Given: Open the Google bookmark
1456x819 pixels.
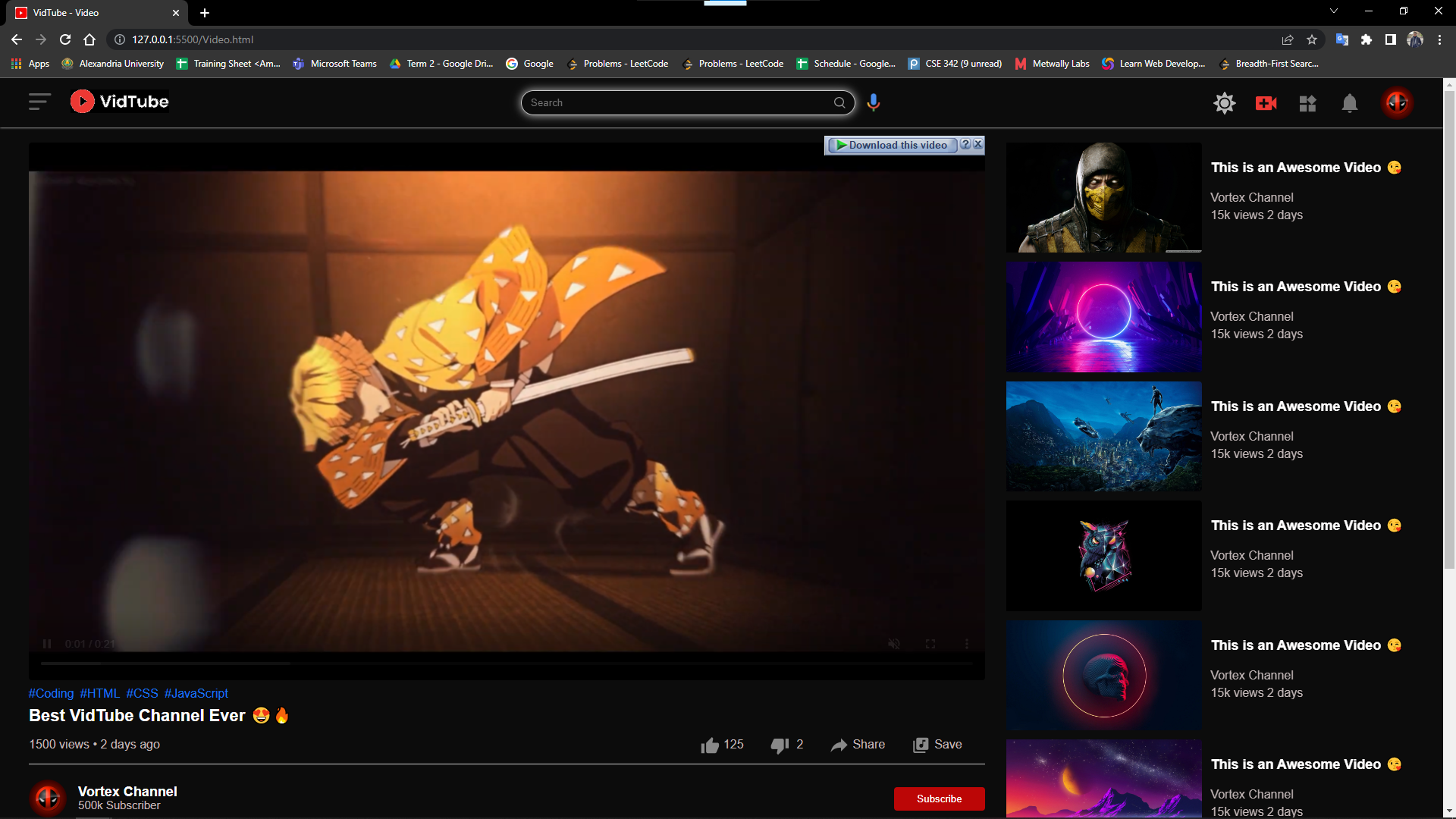Looking at the screenshot, I should pyautogui.click(x=530, y=64).
